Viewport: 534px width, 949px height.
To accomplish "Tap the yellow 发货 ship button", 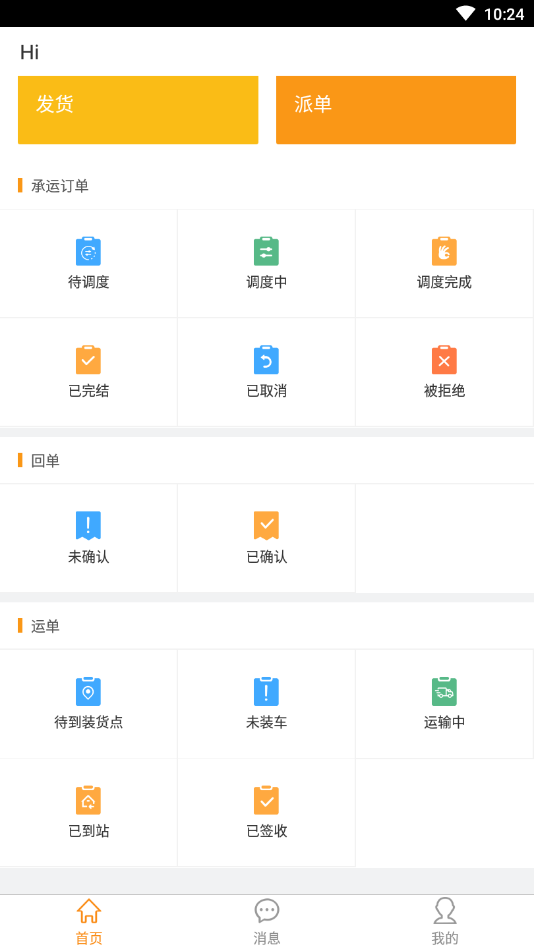I will click(138, 110).
